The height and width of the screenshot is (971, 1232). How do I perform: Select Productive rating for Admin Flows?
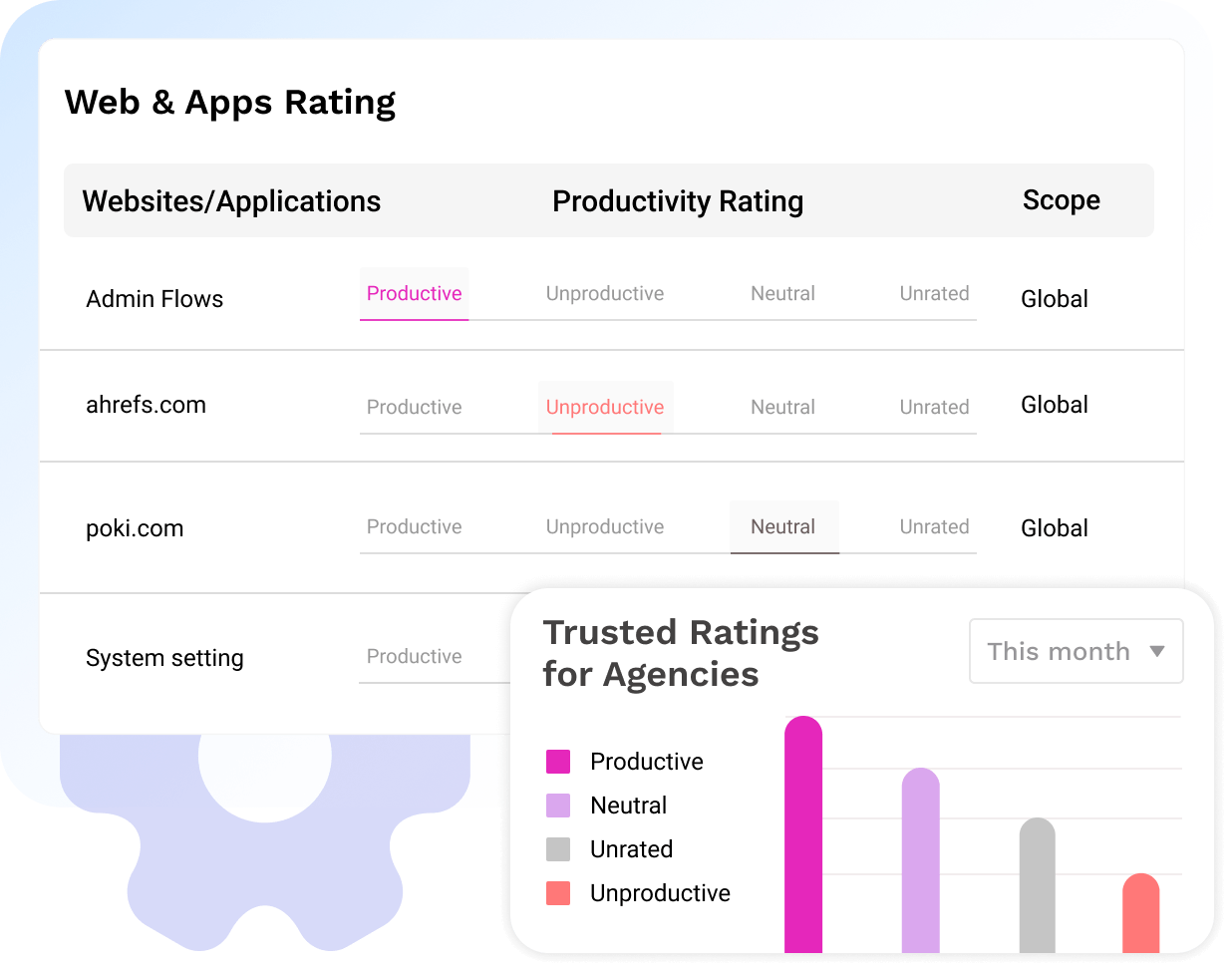[414, 293]
